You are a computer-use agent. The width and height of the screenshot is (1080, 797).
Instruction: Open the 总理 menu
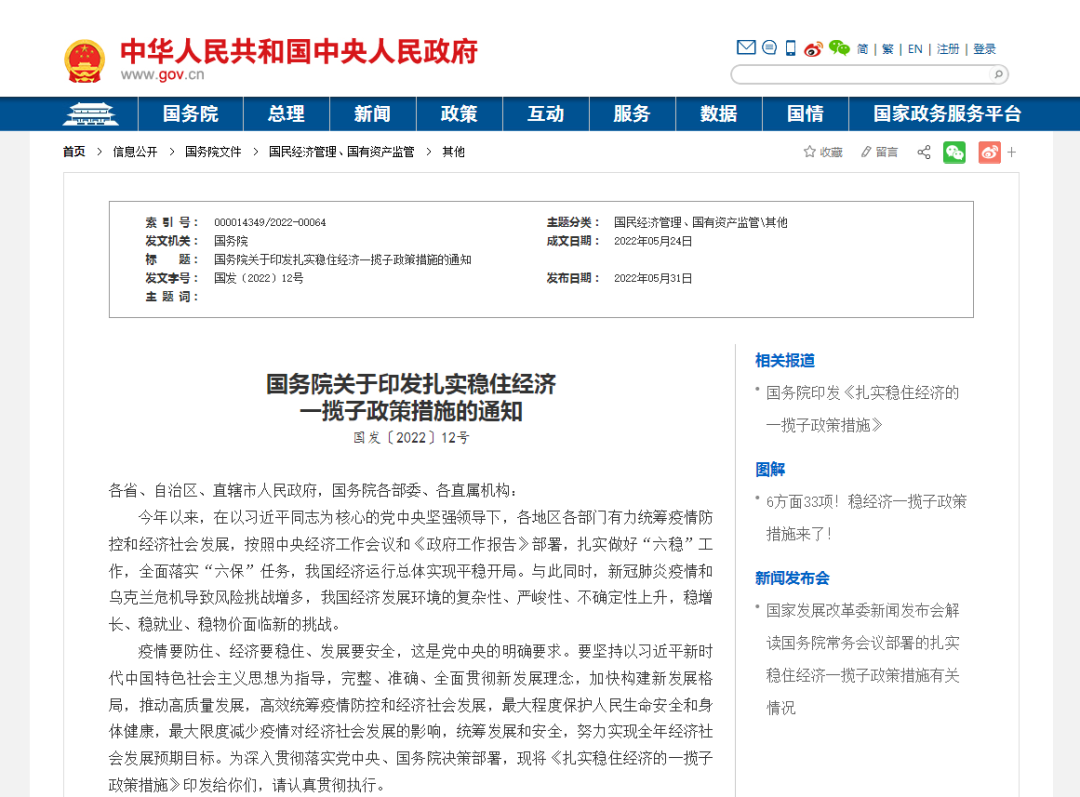click(x=287, y=114)
